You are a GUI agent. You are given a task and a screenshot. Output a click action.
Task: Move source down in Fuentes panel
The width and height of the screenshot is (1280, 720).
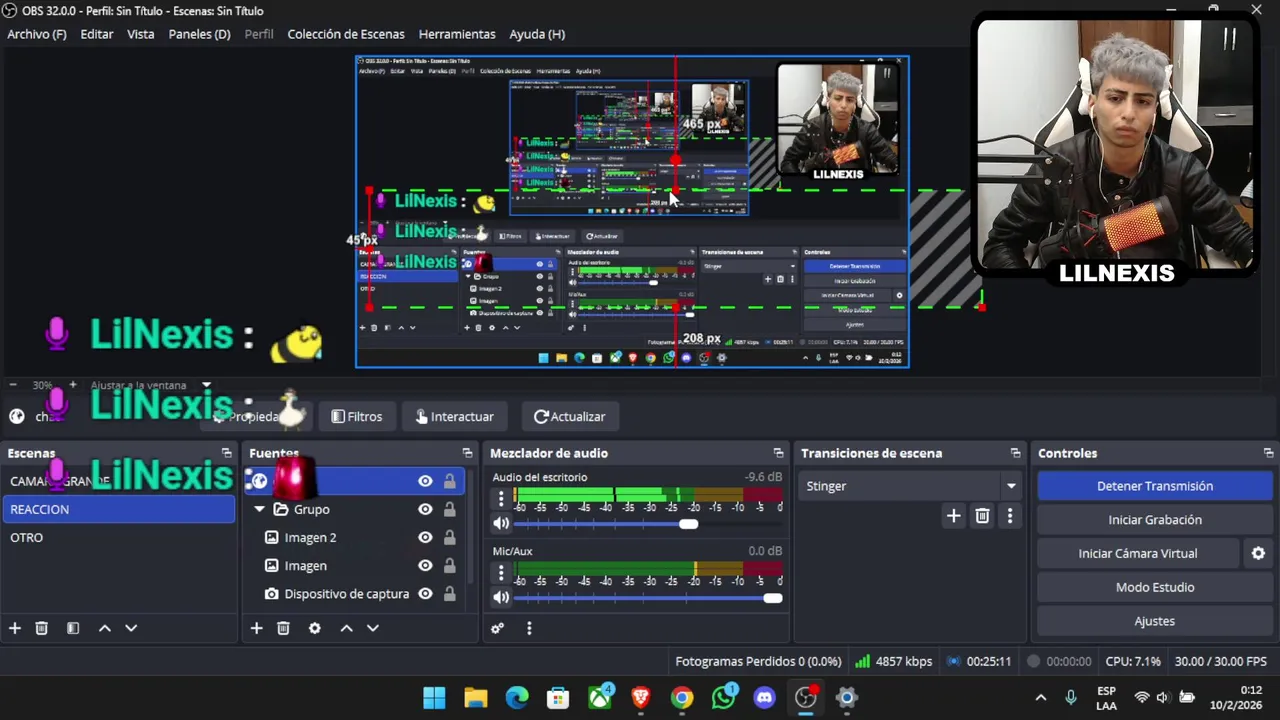click(x=373, y=628)
